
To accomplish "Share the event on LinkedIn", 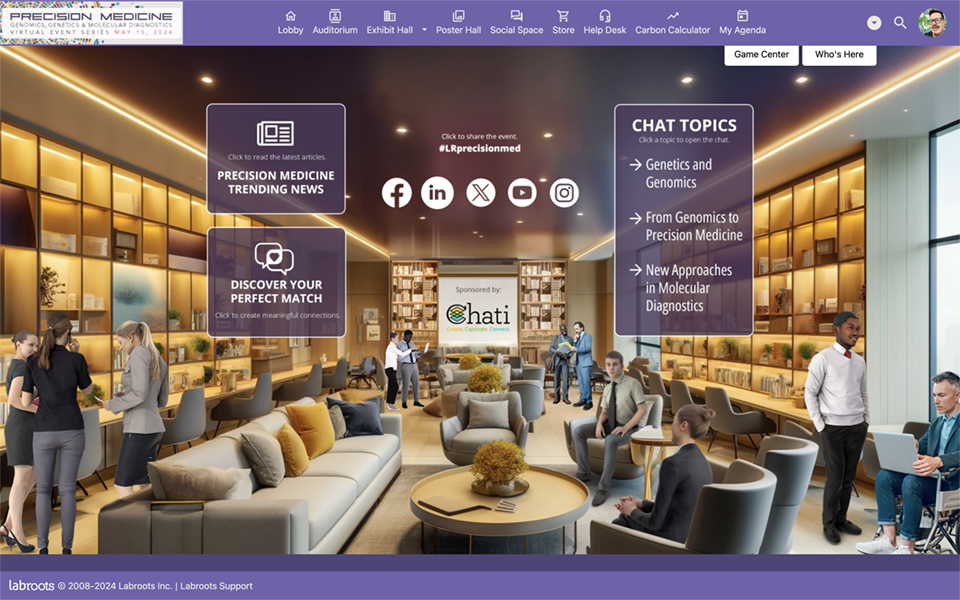I will (437, 193).
